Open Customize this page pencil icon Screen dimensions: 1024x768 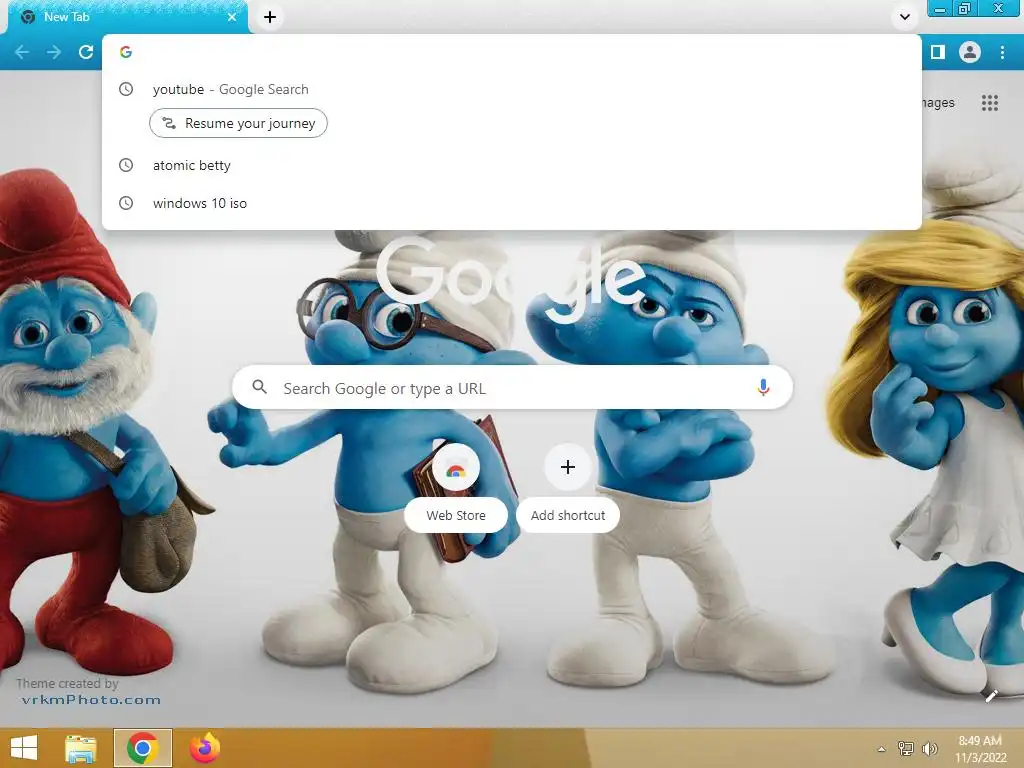(x=991, y=696)
